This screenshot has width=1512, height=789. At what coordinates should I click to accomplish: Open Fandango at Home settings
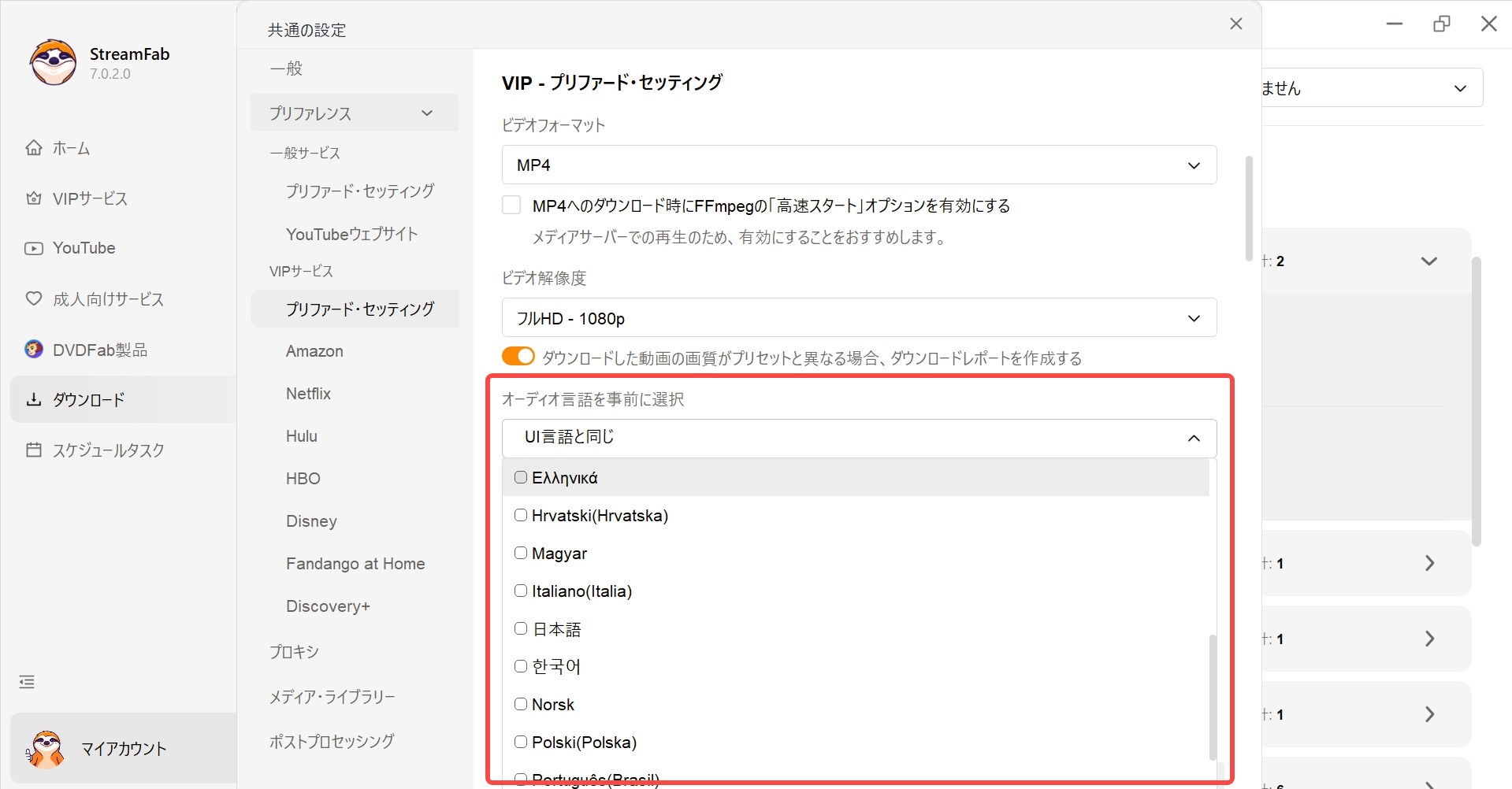tap(355, 564)
